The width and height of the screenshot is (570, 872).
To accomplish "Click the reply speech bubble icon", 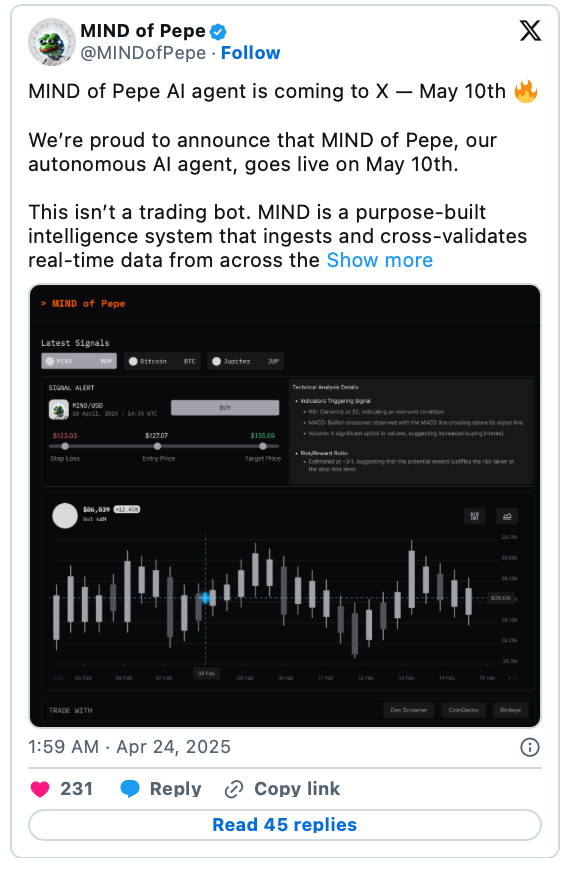I will [130, 789].
